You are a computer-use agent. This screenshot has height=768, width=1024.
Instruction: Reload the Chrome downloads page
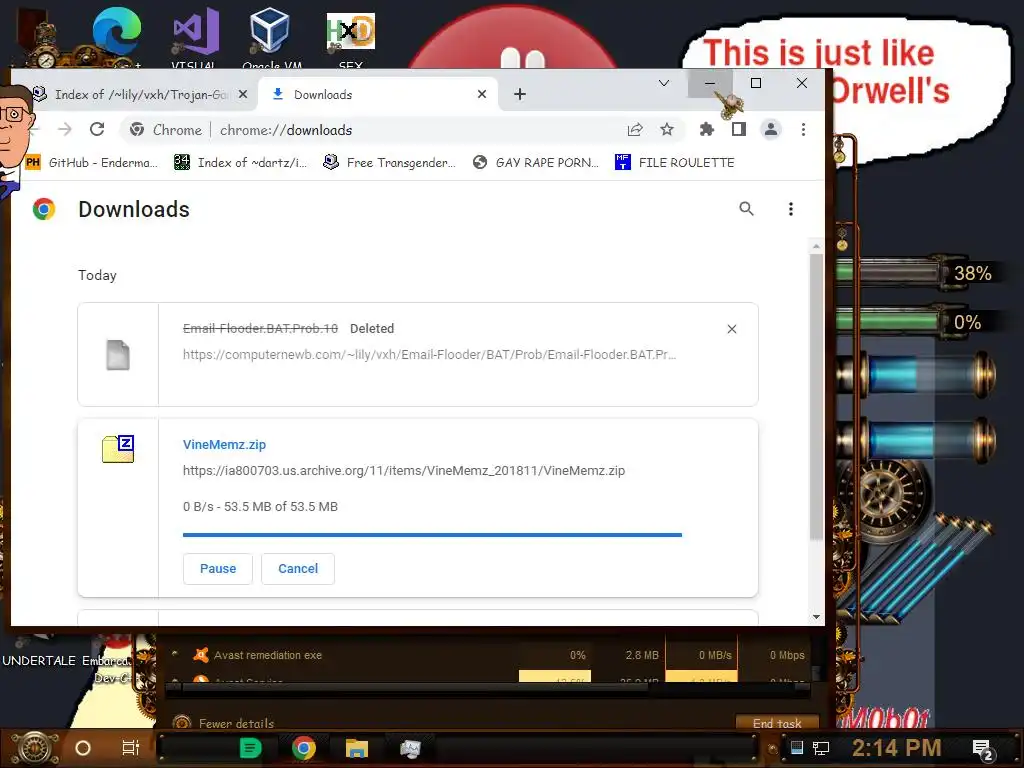point(97,129)
